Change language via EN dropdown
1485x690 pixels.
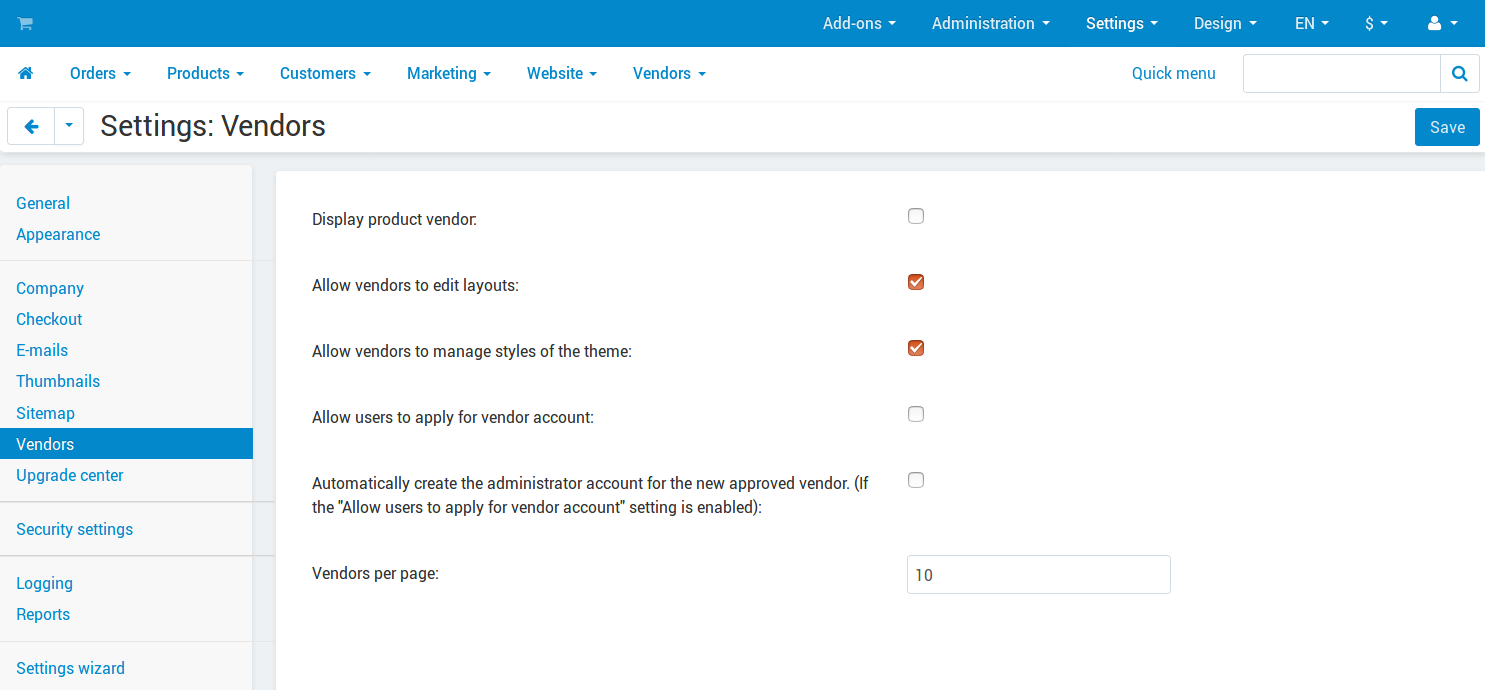[1312, 23]
